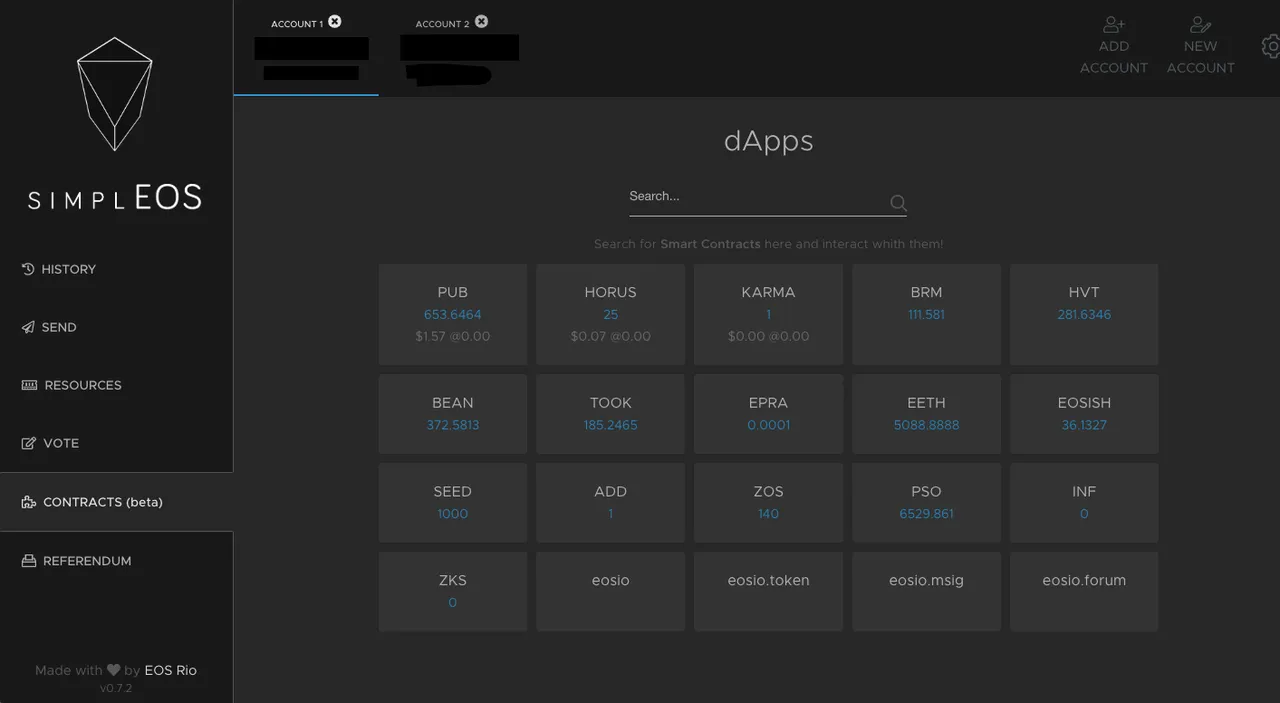Click the New Account pencil-person icon
This screenshot has width=1280, height=703.
1200,24
